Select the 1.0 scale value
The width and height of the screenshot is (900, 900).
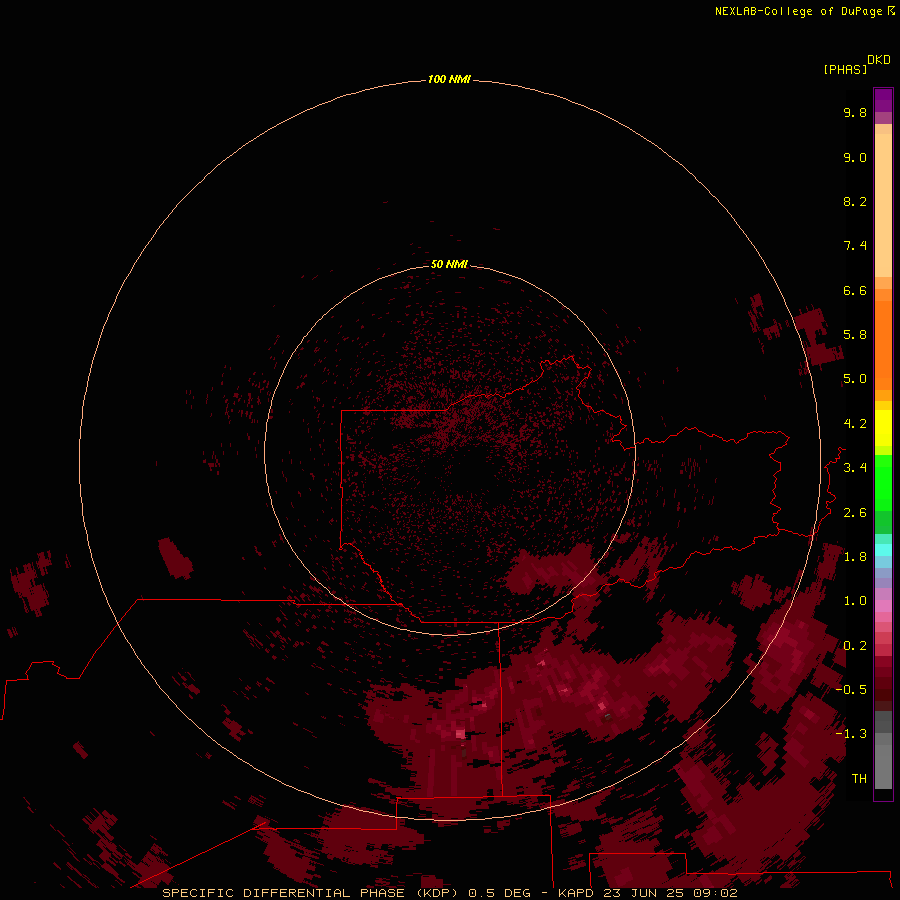click(855, 601)
